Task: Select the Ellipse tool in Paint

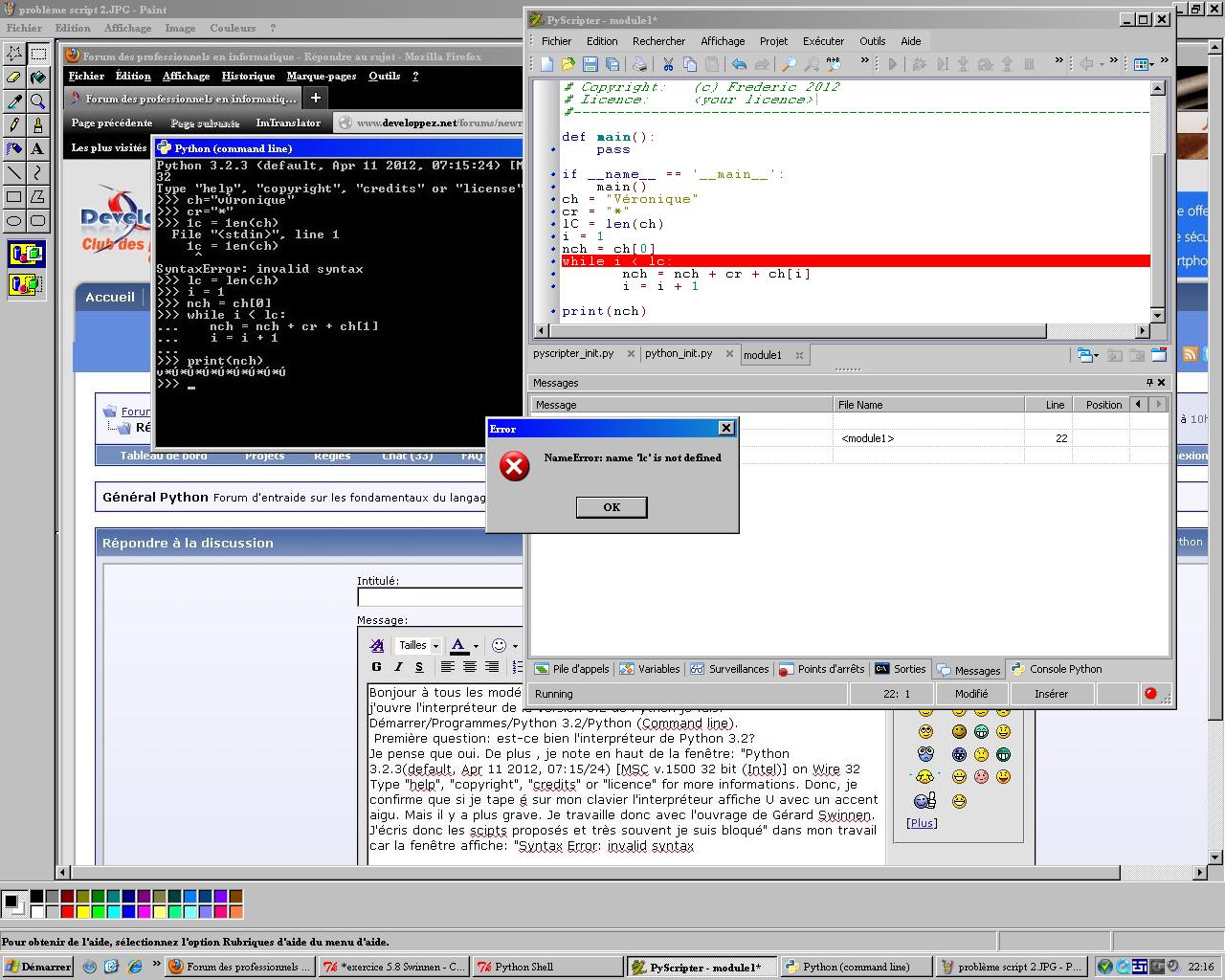Action: 14,221
